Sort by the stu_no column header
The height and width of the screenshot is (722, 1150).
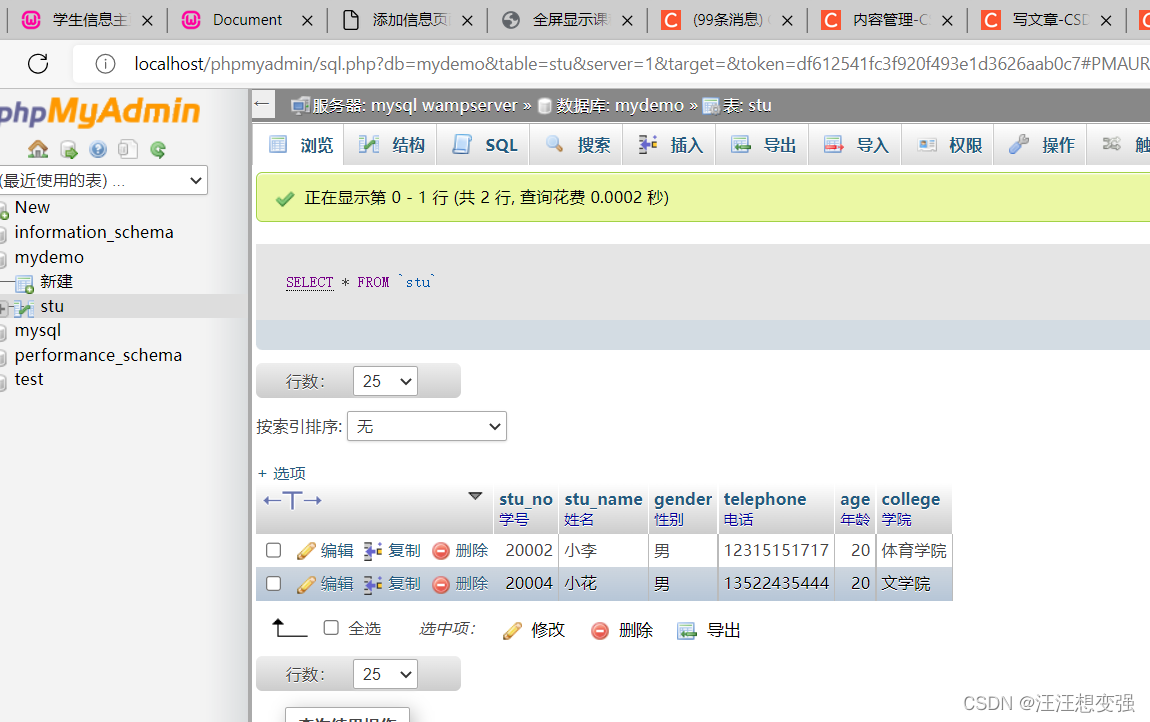526,499
